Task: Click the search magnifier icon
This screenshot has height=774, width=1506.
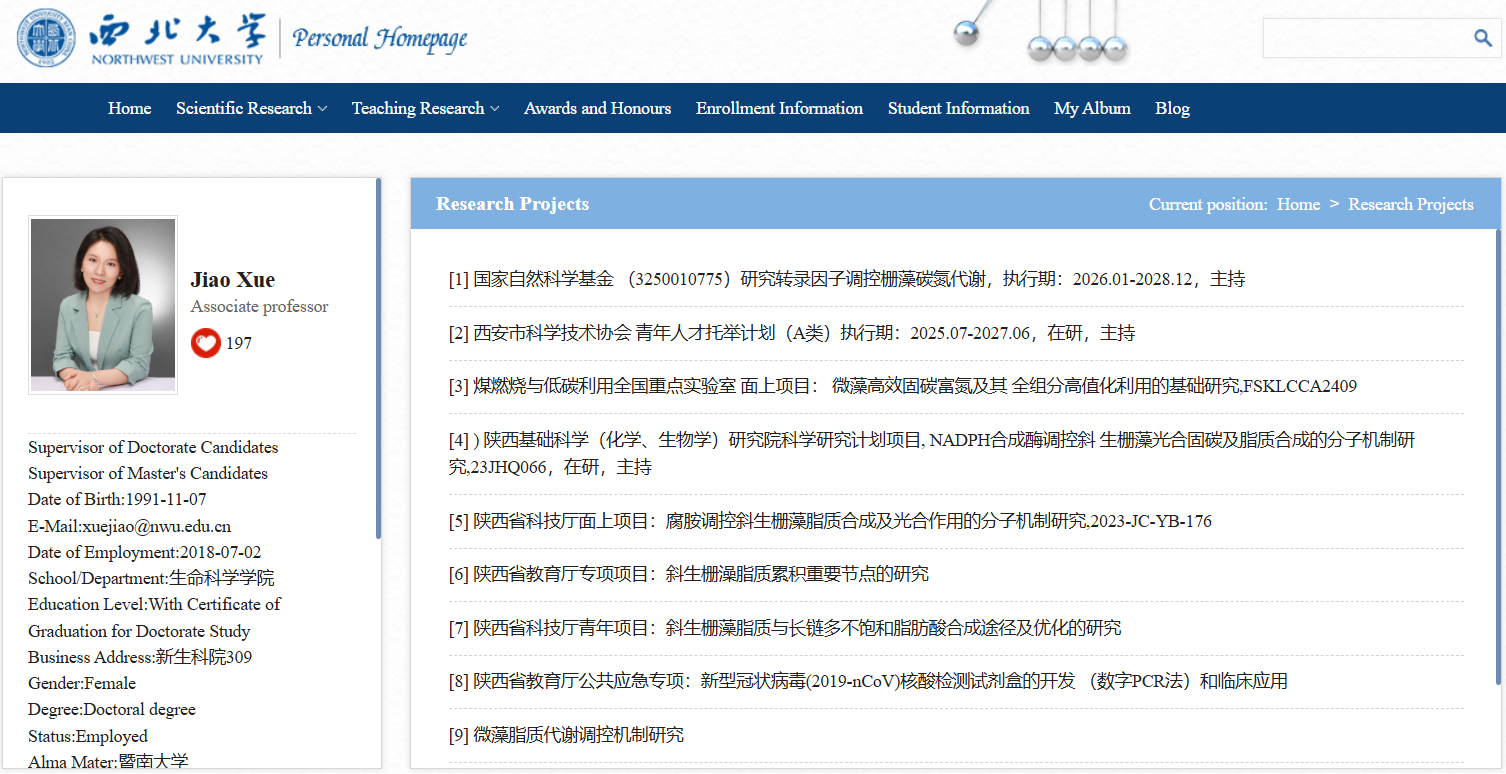Action: [1482, 38]
